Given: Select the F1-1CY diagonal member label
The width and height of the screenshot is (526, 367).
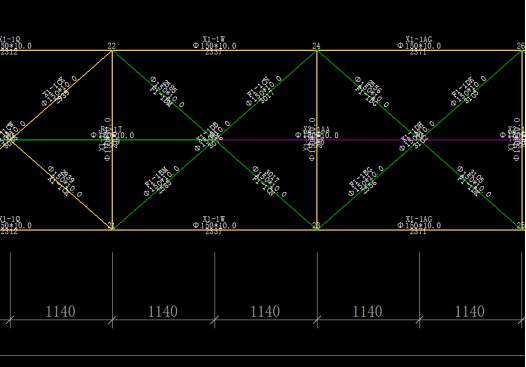Looking at the screenshot, I should (x=258, y=88).
